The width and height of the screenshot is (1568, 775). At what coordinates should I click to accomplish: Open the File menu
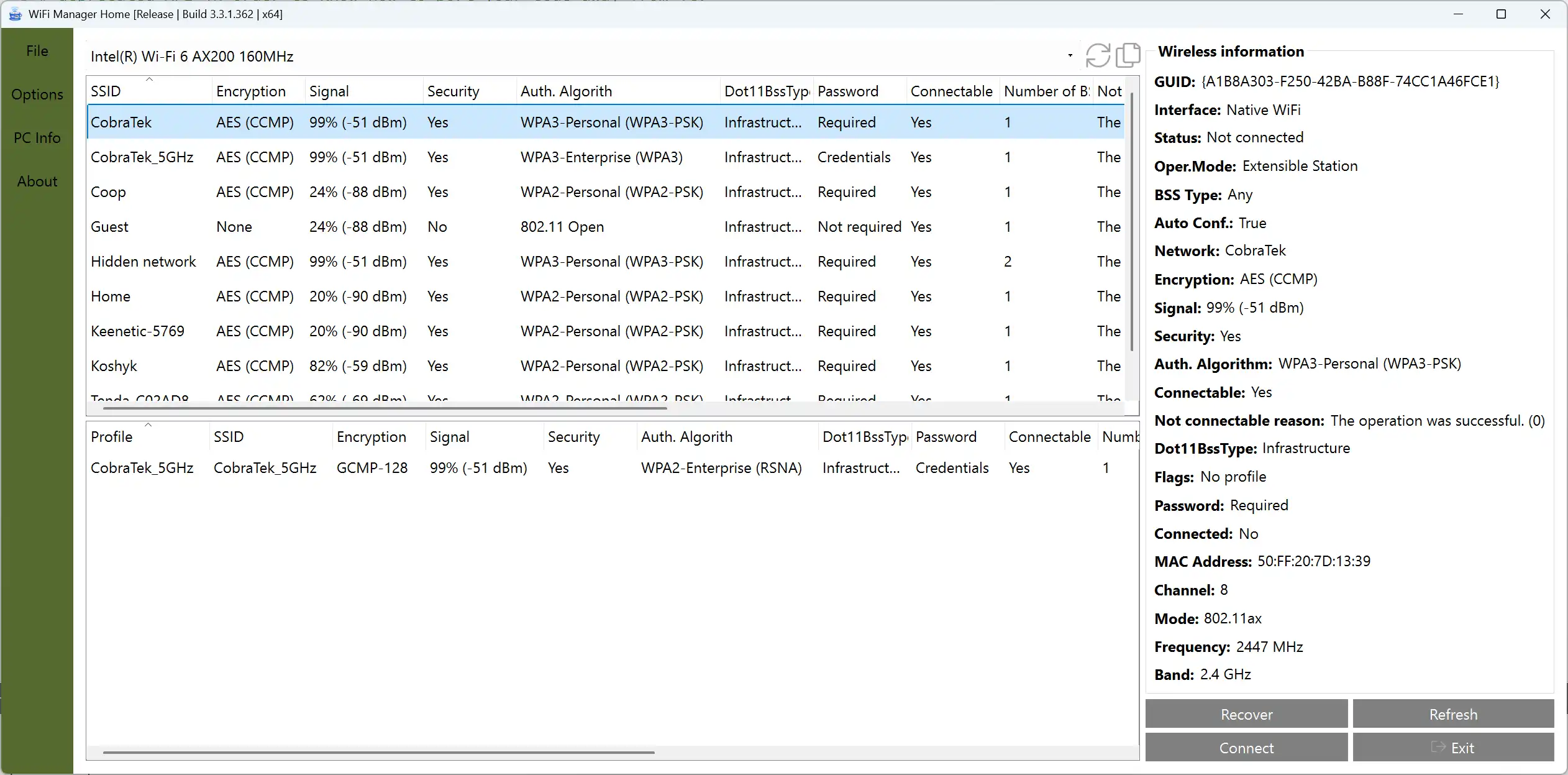pos(37,51)
